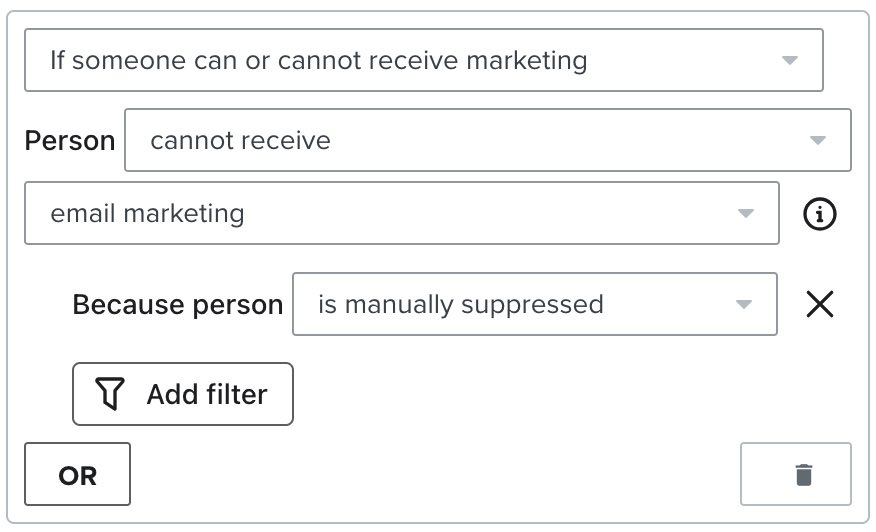Click the 'is manually suppressed' reason text
876x532 pixels.
click(x=460, y=304)
